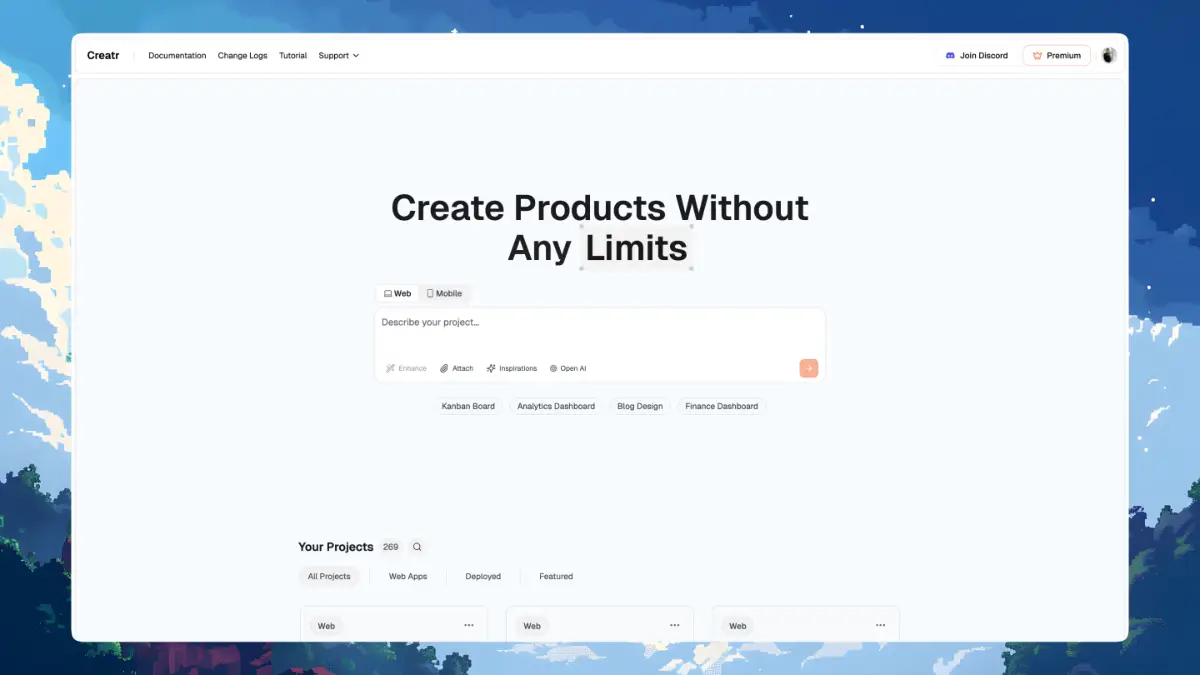Screen dimensions: 1200x675
Task: Select the Kanban Board suggestion chip
Action: coord(468,407)
